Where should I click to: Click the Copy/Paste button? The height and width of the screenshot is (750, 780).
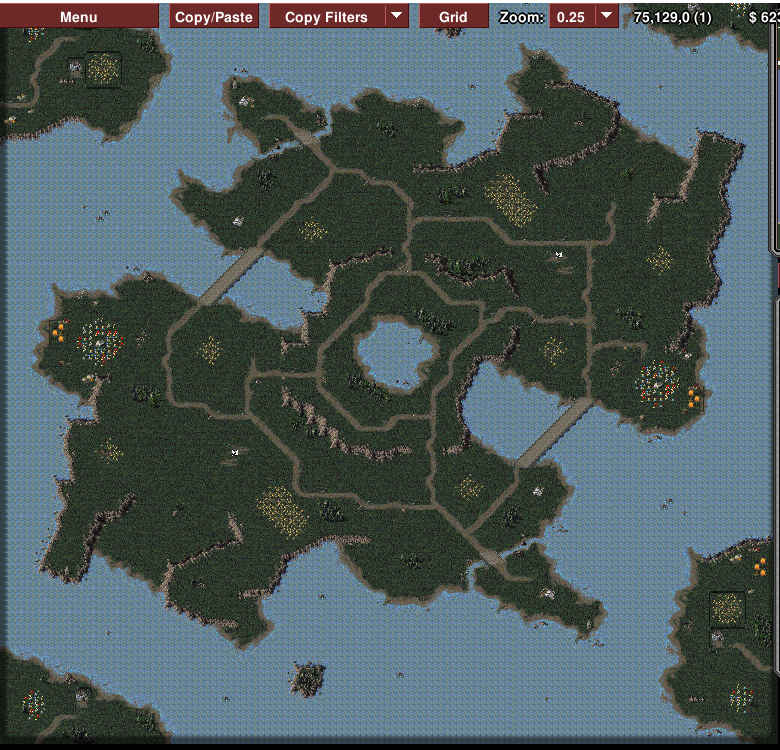[214, 17]
